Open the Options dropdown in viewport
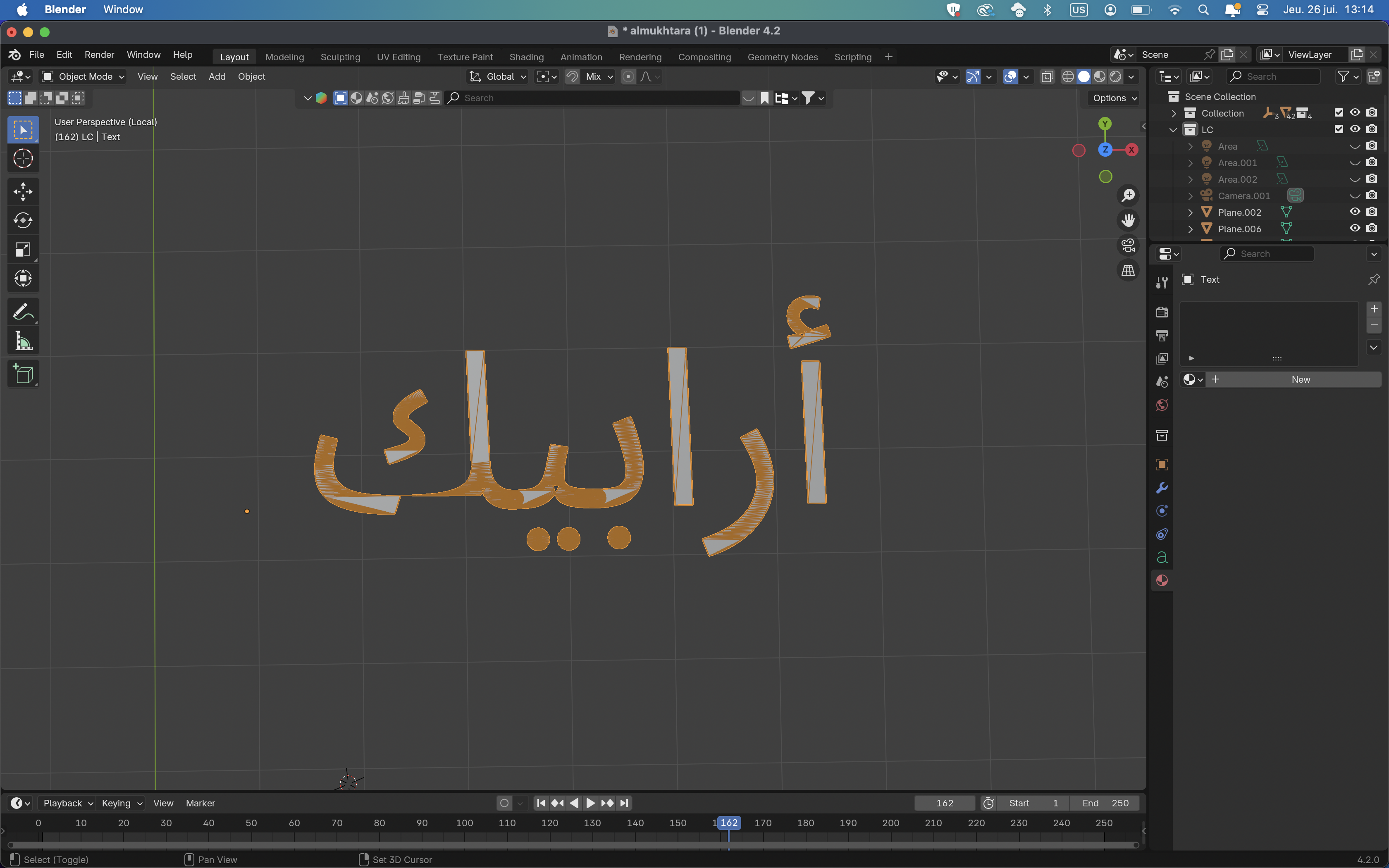This screenshot has width=1389, height=868. point(1115,98)
